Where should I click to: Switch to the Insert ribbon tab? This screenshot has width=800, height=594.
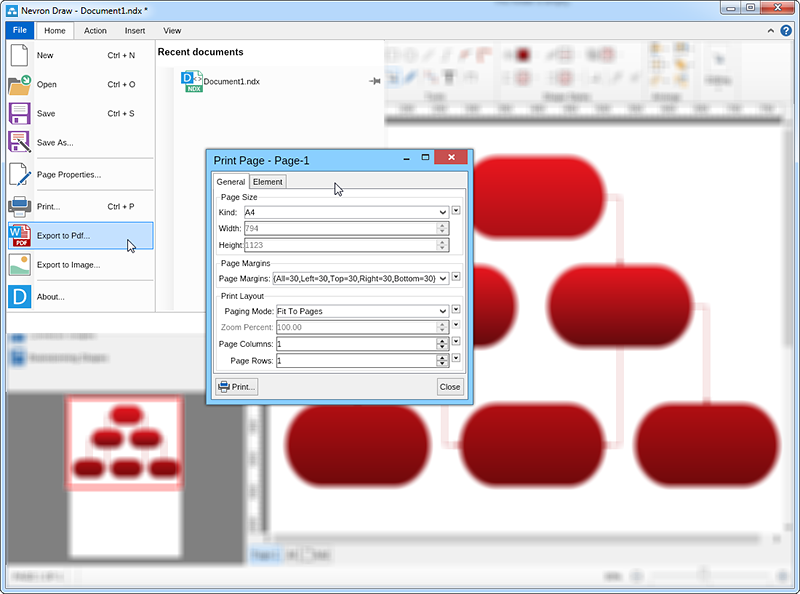pos(135,31)
